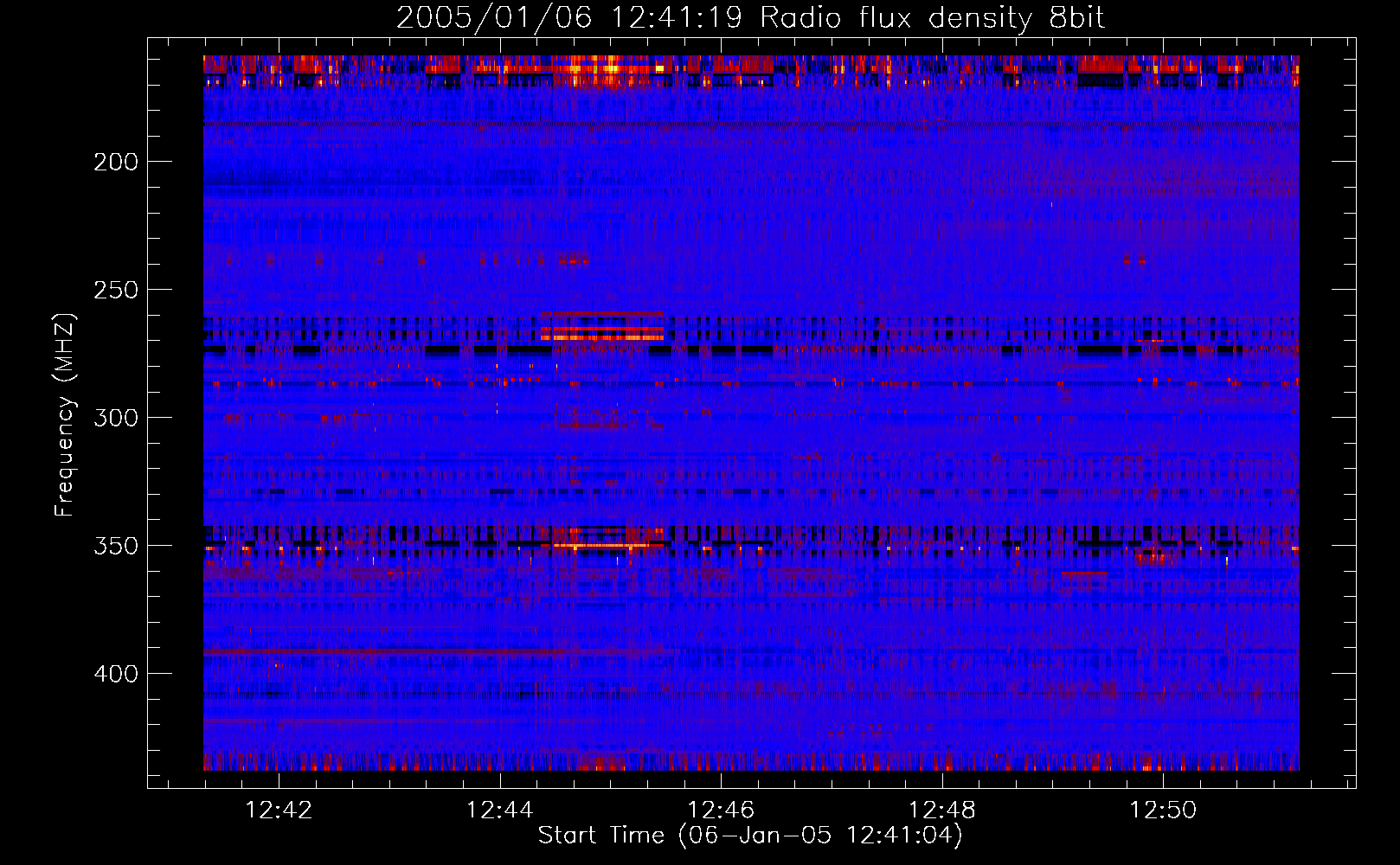The width and height of the screenshot is (1400, 865).
Task: Click the 250 frequency tick label
Action: (x=116, y=290)
